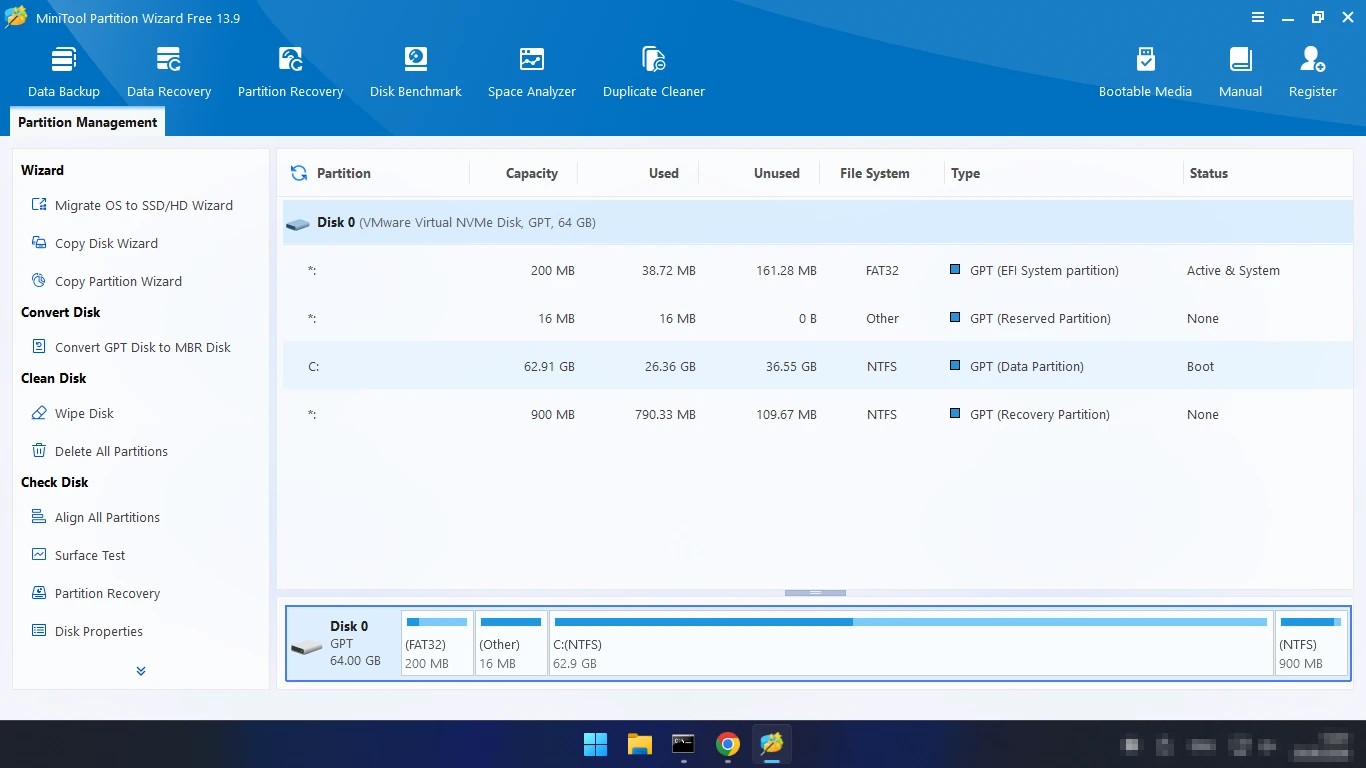Click the (Other) 16 MB block in disk map
This screenshot has width=1366, height=768.
click(x=511, y=643)
